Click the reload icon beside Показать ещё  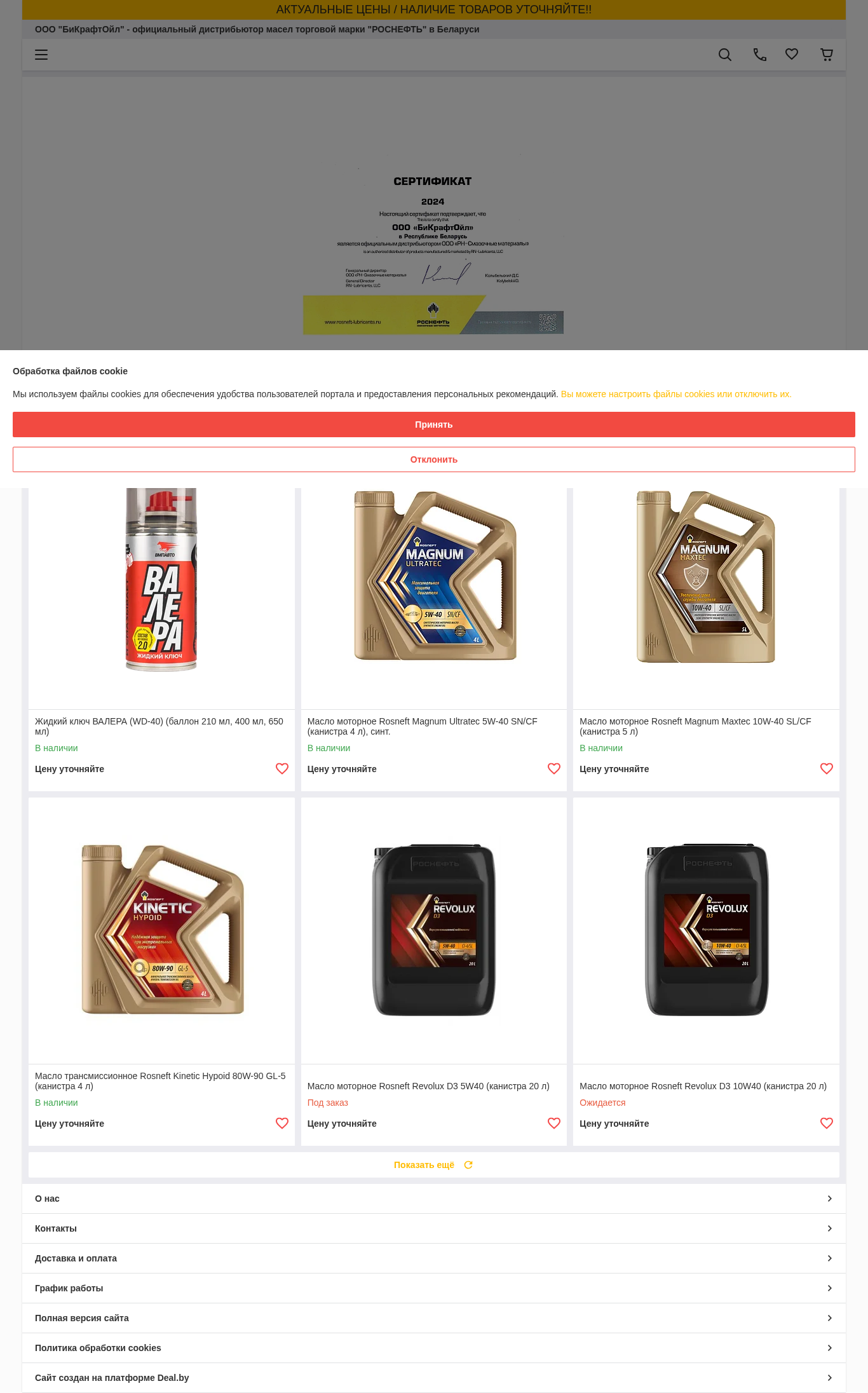(468, 1165)
